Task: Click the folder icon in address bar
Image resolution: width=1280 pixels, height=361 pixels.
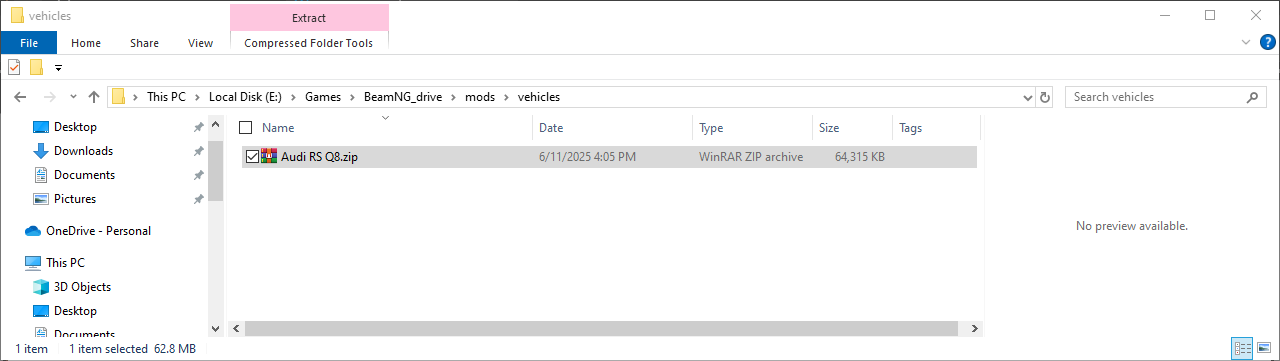Action: click(119, 97)
